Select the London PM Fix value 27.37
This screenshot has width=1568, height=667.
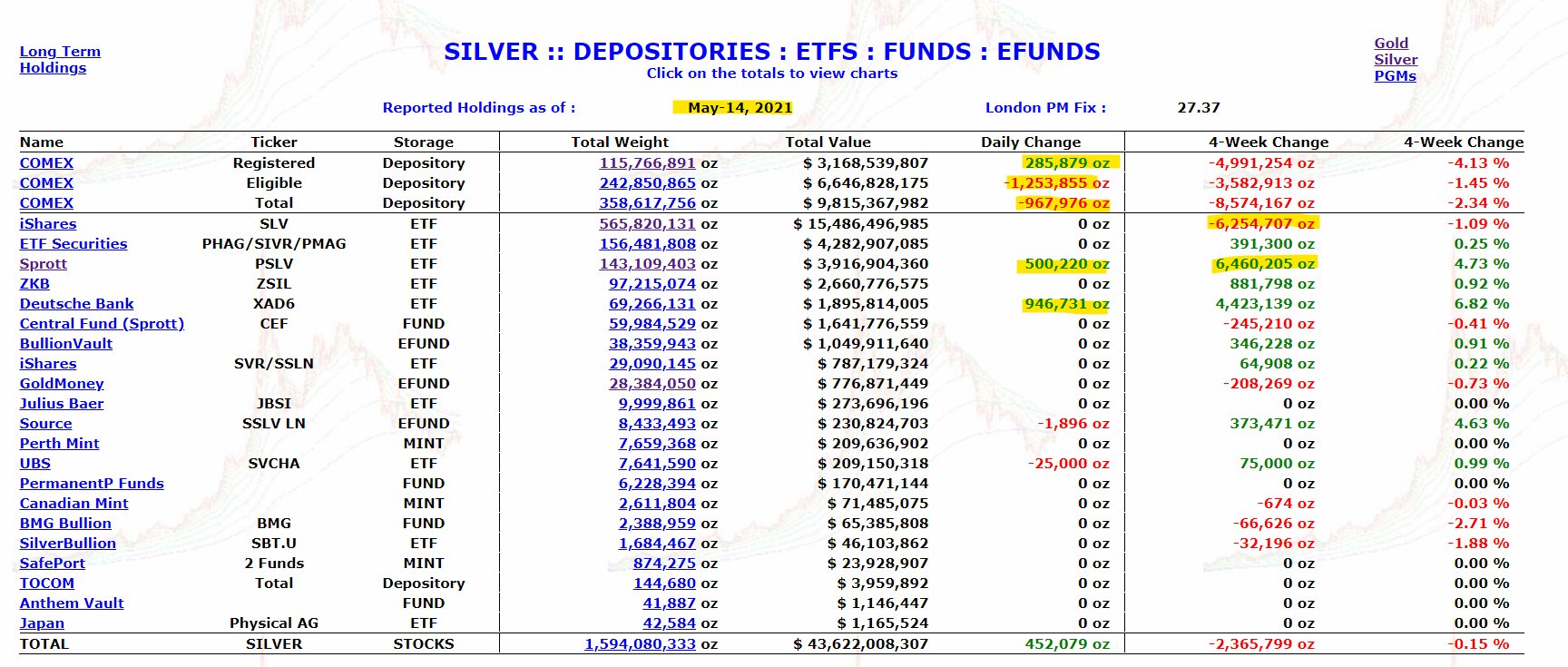(1199, 107)
